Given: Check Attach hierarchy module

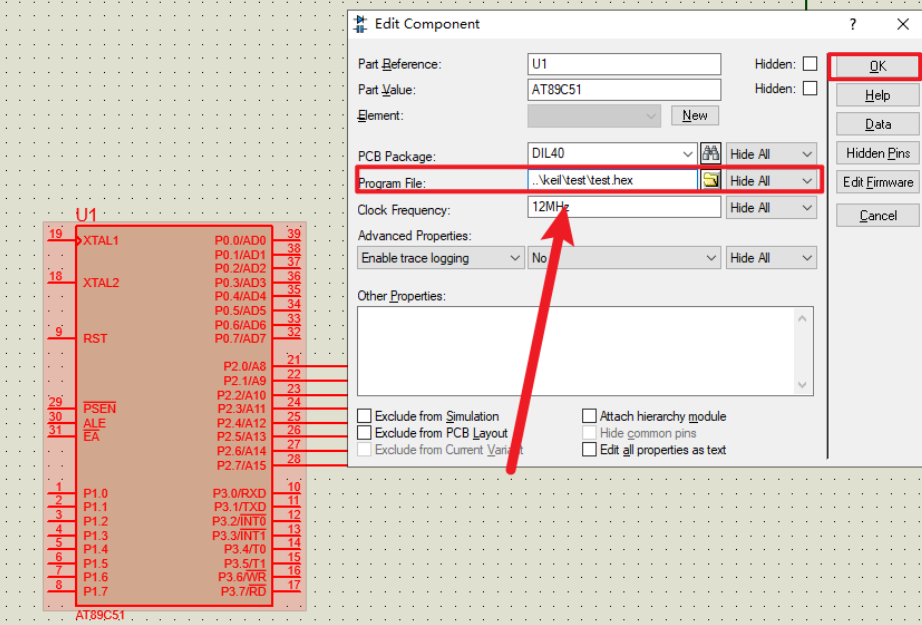Looking at the screenshot, I should coord(589,416).
